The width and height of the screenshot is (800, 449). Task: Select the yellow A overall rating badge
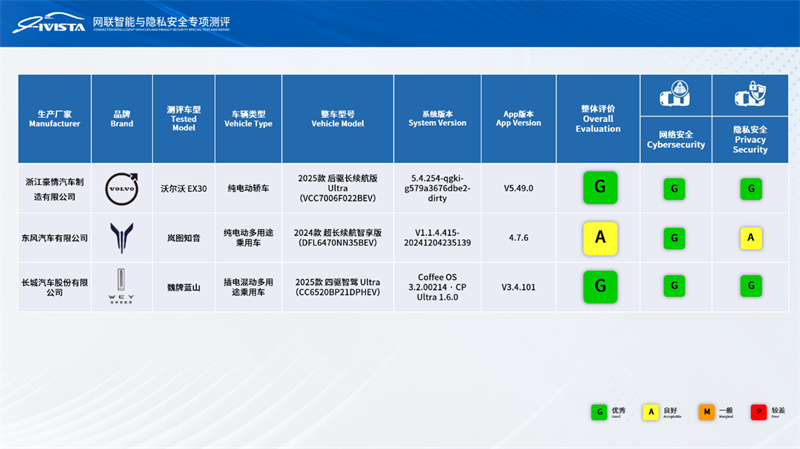[x=600, y=237]
